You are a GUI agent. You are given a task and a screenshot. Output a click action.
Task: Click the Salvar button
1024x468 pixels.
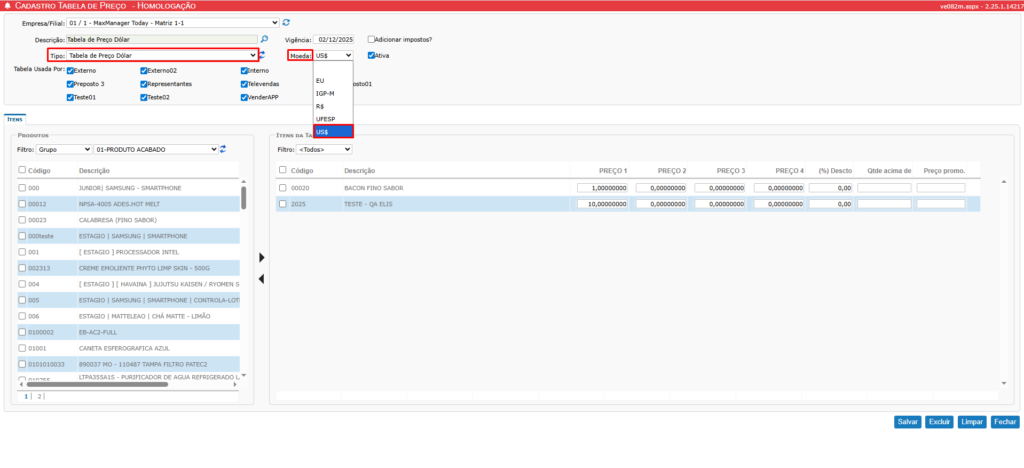coord(907,422)
